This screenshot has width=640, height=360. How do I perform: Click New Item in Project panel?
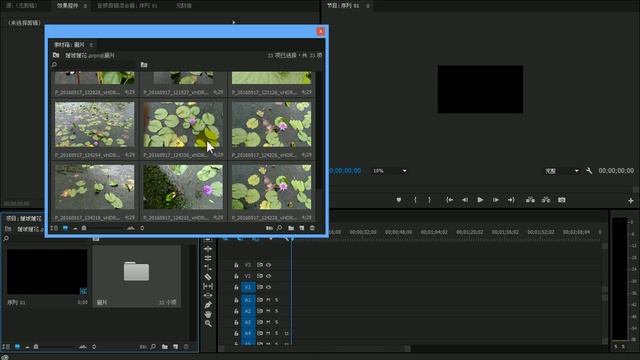pos(176,347)
